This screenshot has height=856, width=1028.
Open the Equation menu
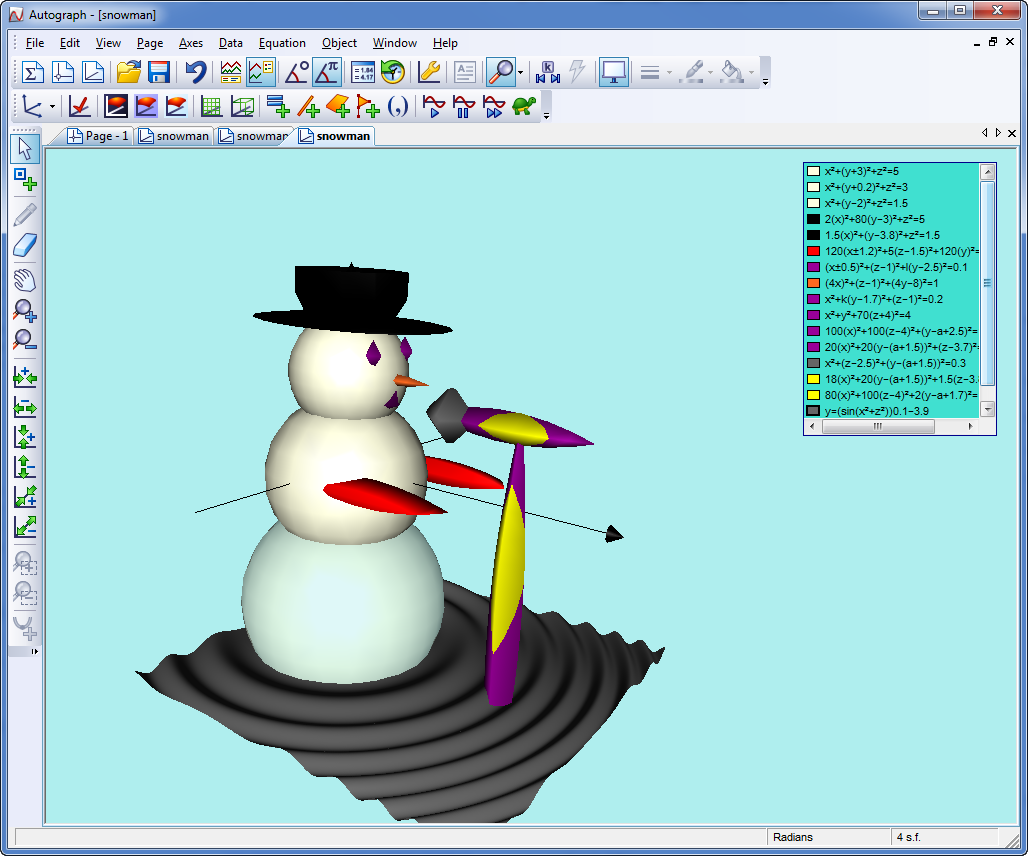coord(282,43)
